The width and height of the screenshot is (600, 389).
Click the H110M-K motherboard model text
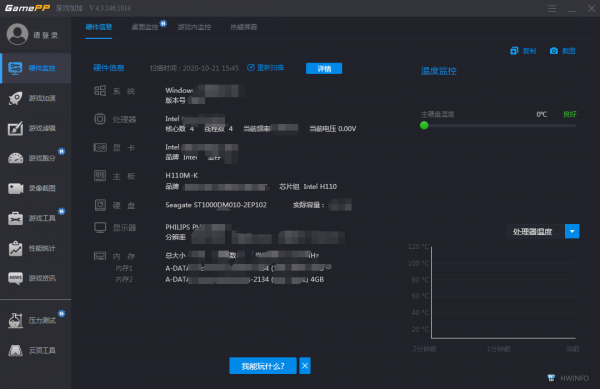point(182,176)
